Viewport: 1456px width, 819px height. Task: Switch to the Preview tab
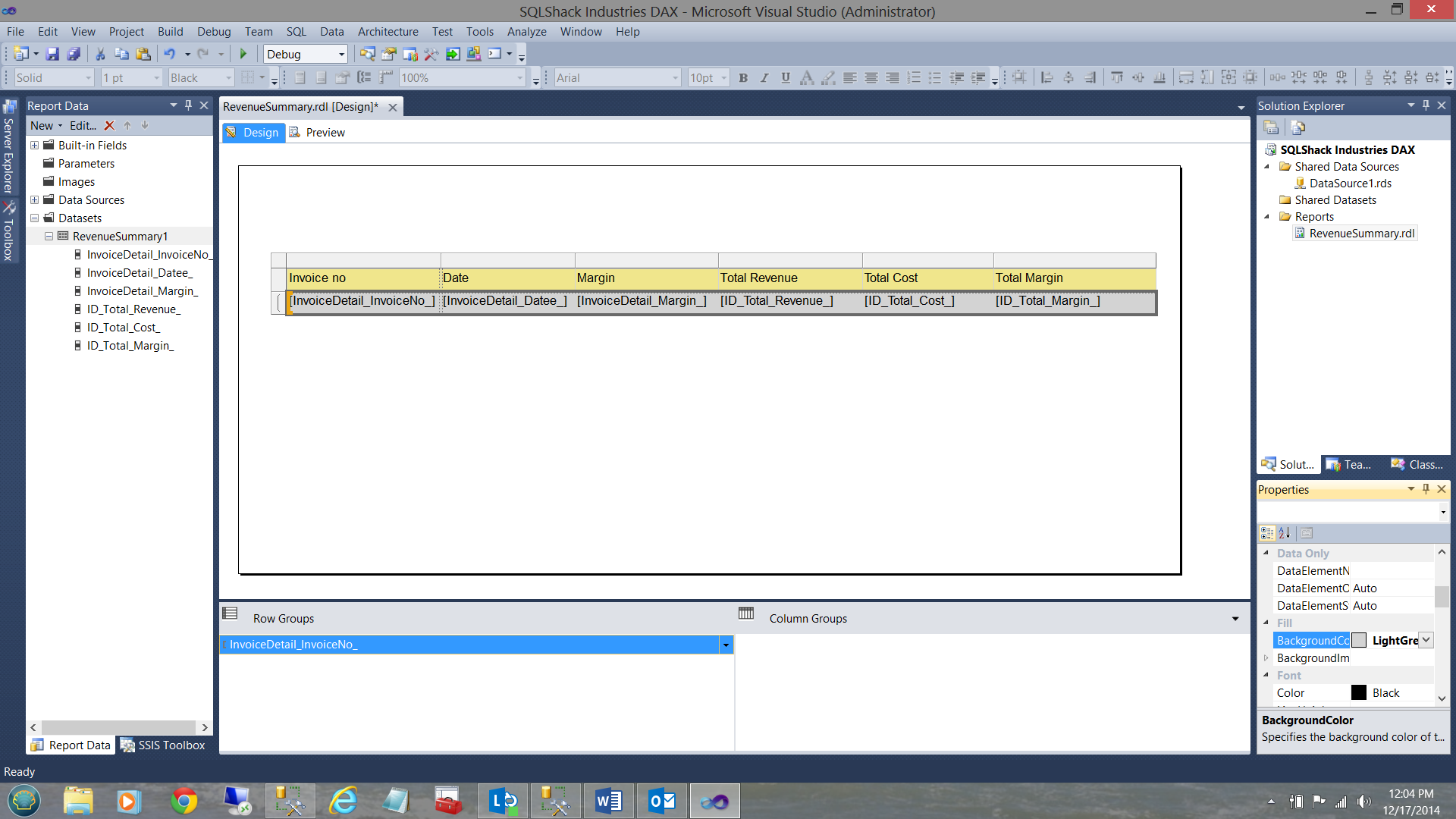coord(325,133)
